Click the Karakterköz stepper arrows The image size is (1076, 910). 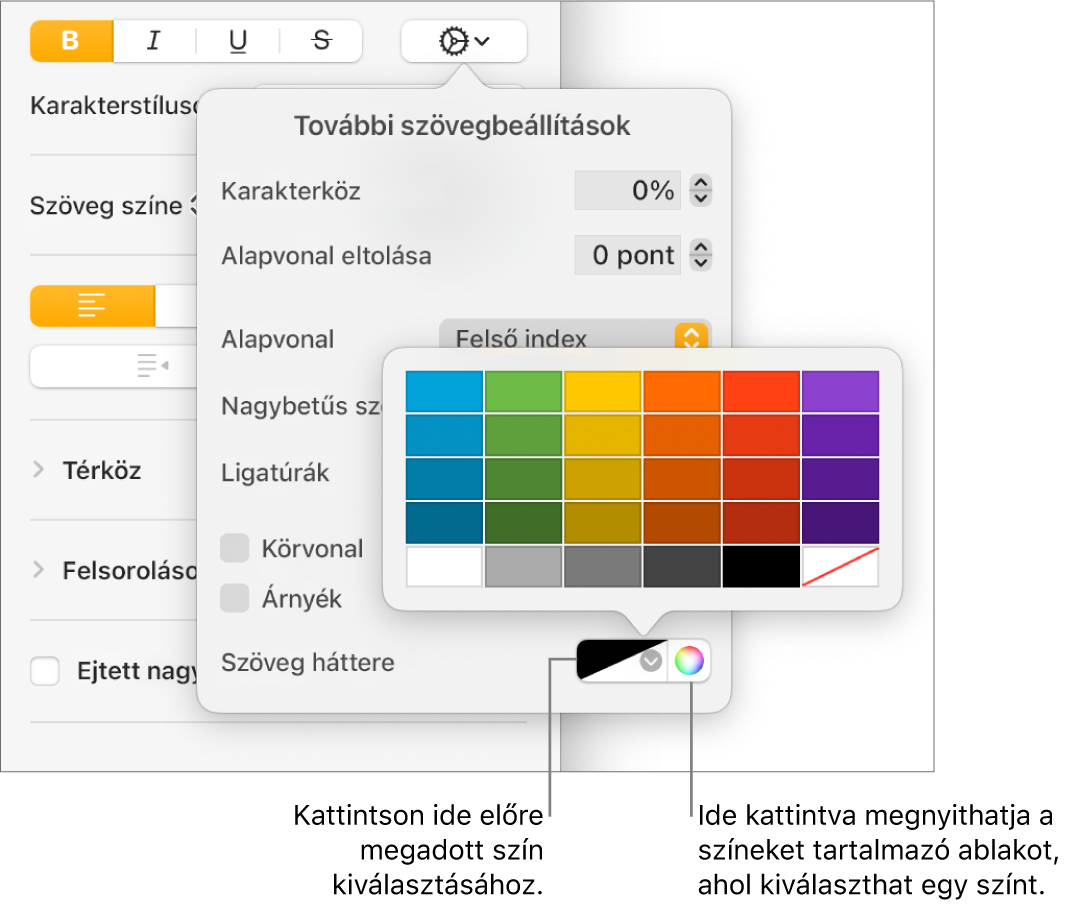[x=700, y=190]
